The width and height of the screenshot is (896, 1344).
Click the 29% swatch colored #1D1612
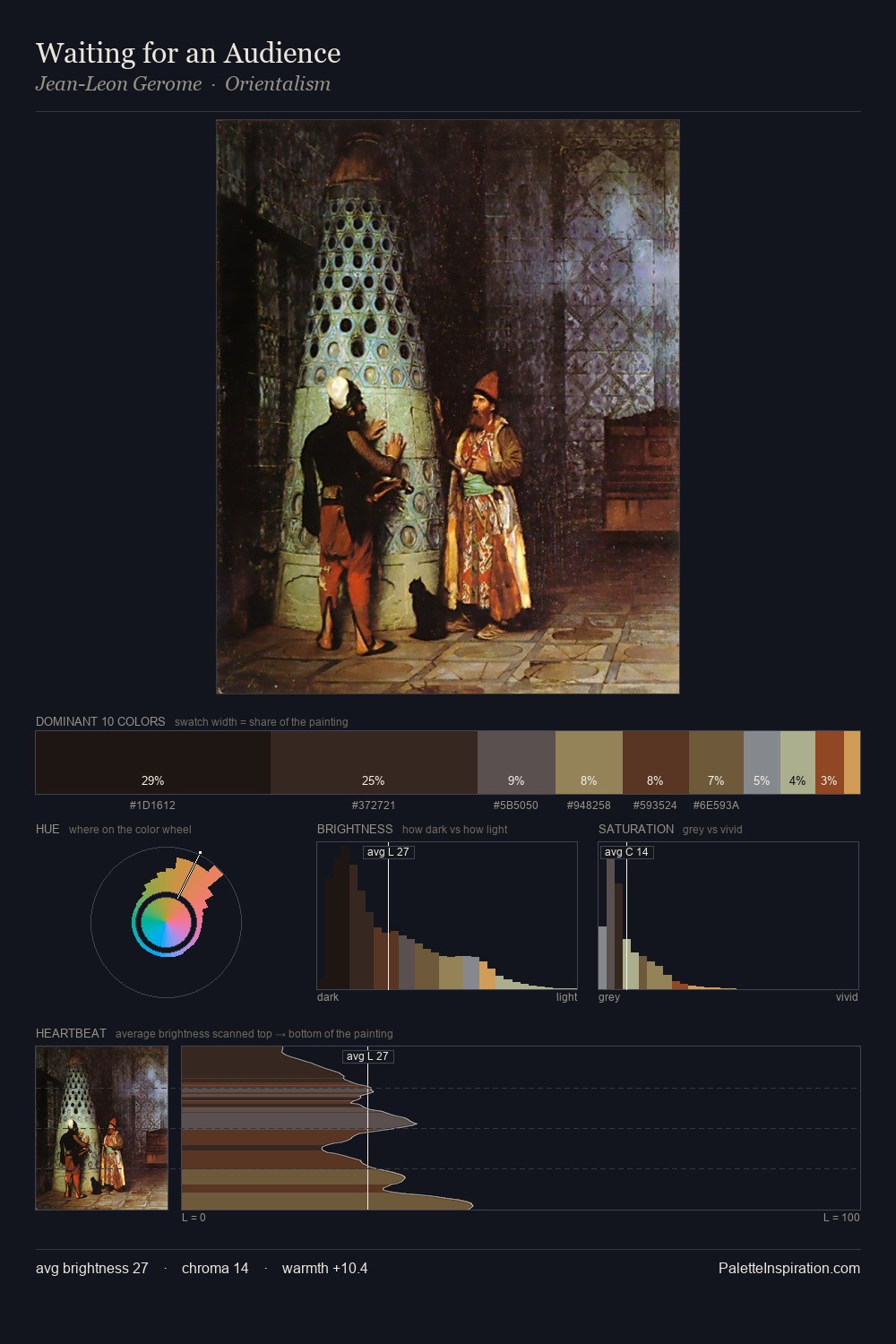pos(153,762)
